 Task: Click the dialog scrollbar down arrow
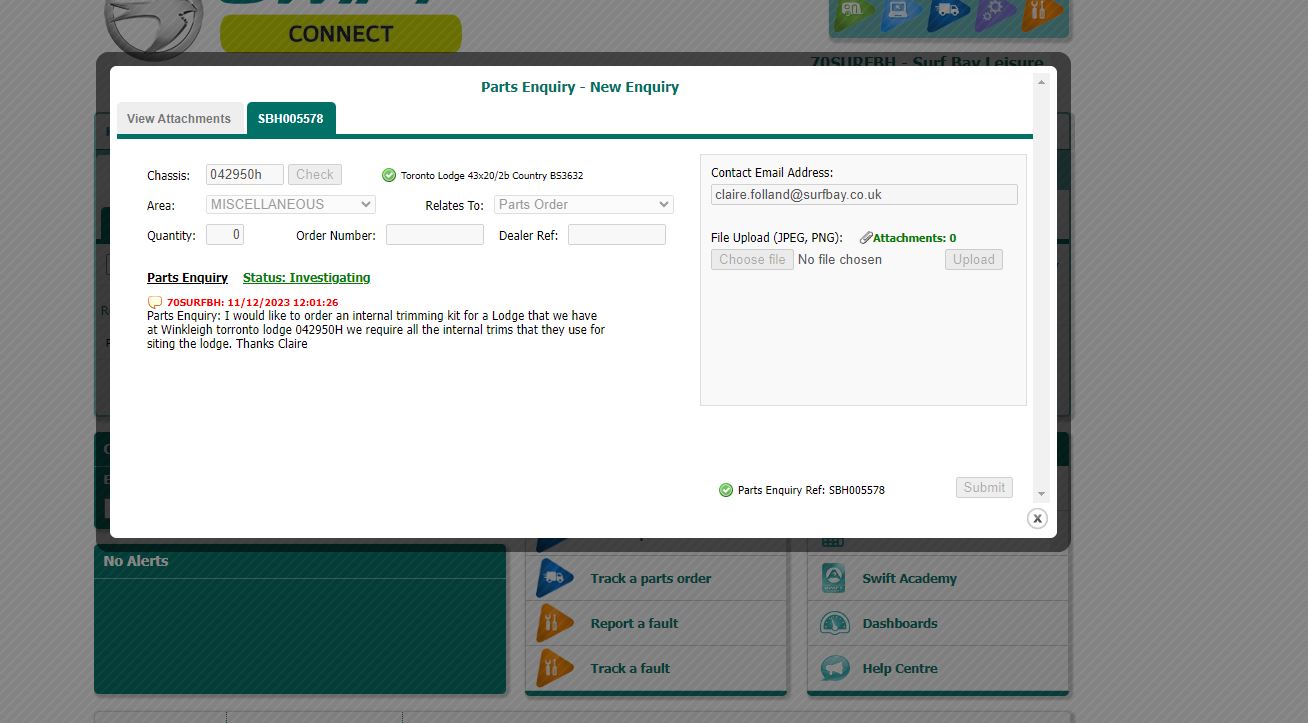(1041, 494)
